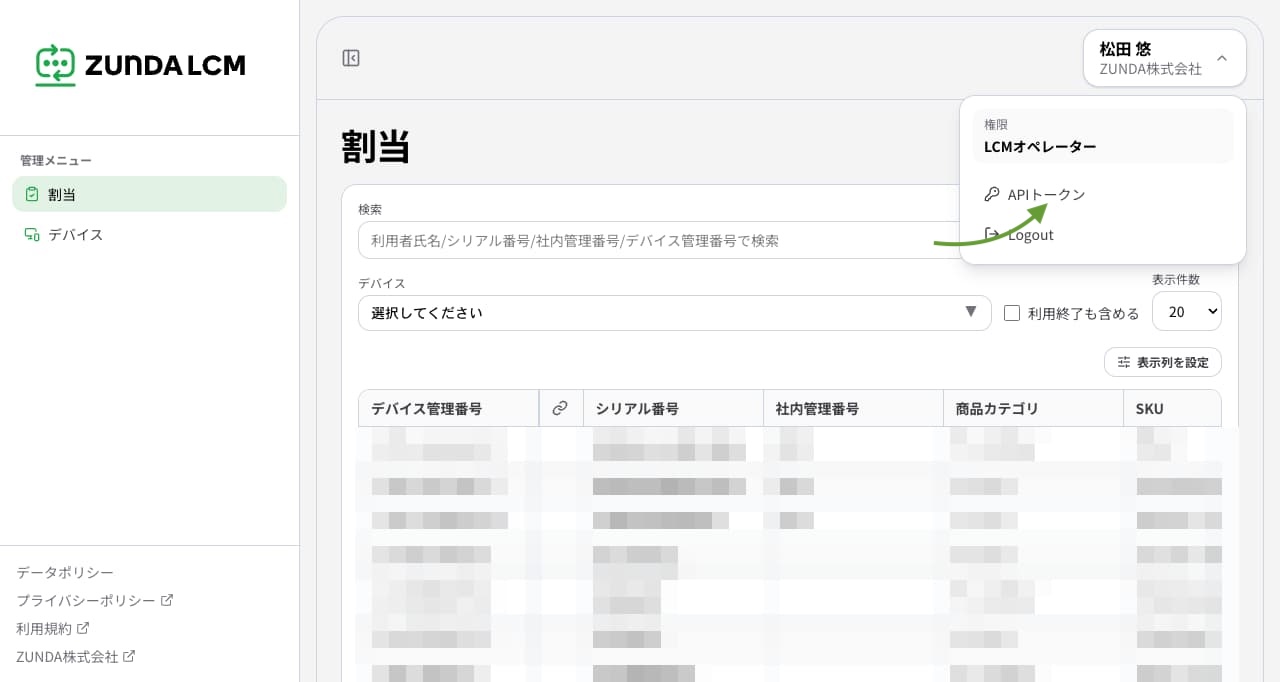Open the デバイス 選択してください dropdown
The width and height of the screenshot is (1280, 682).
point(675,313)
